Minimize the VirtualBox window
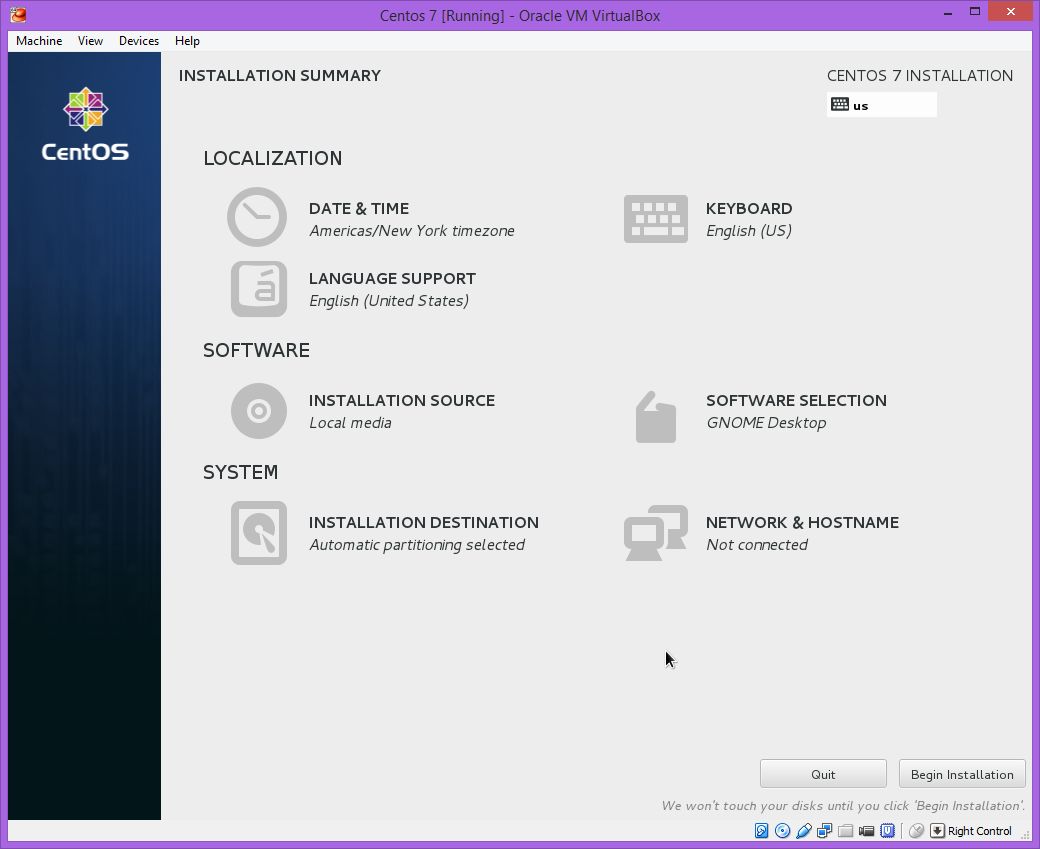The image size is (1040, 849). click(948, 13)
